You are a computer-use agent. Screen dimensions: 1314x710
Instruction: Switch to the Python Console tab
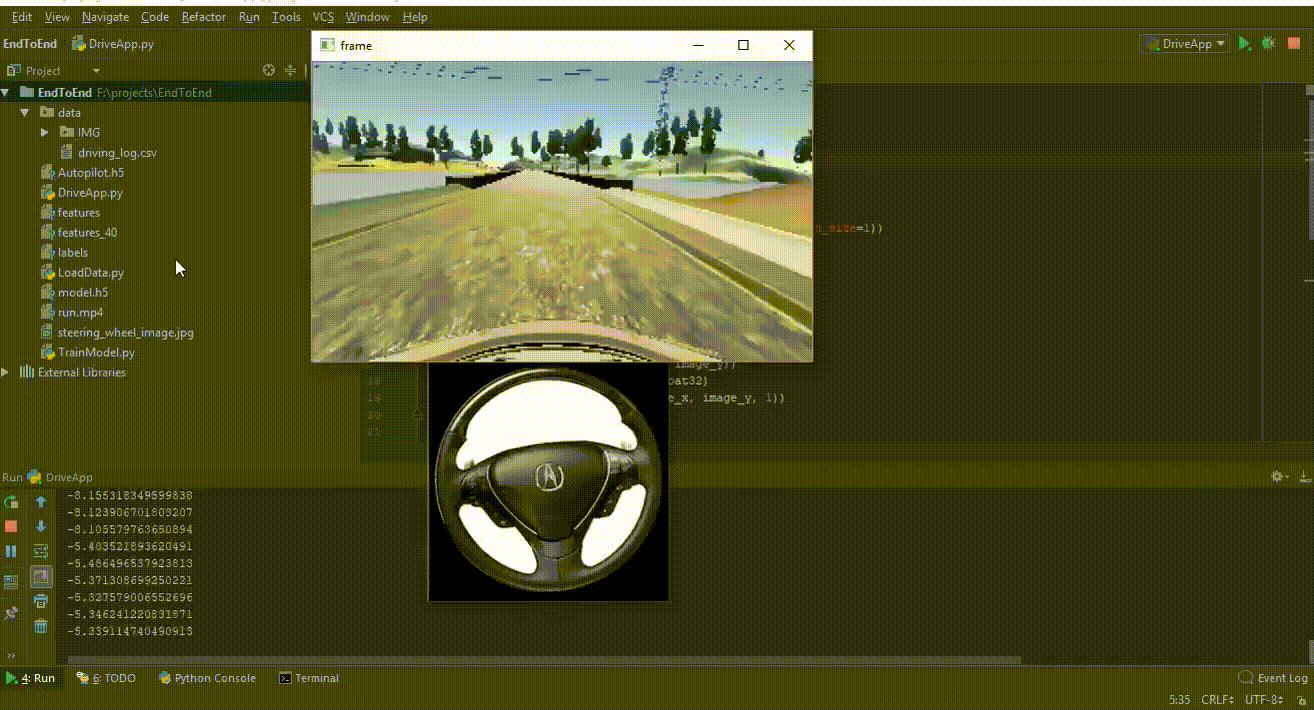[207, 678]
